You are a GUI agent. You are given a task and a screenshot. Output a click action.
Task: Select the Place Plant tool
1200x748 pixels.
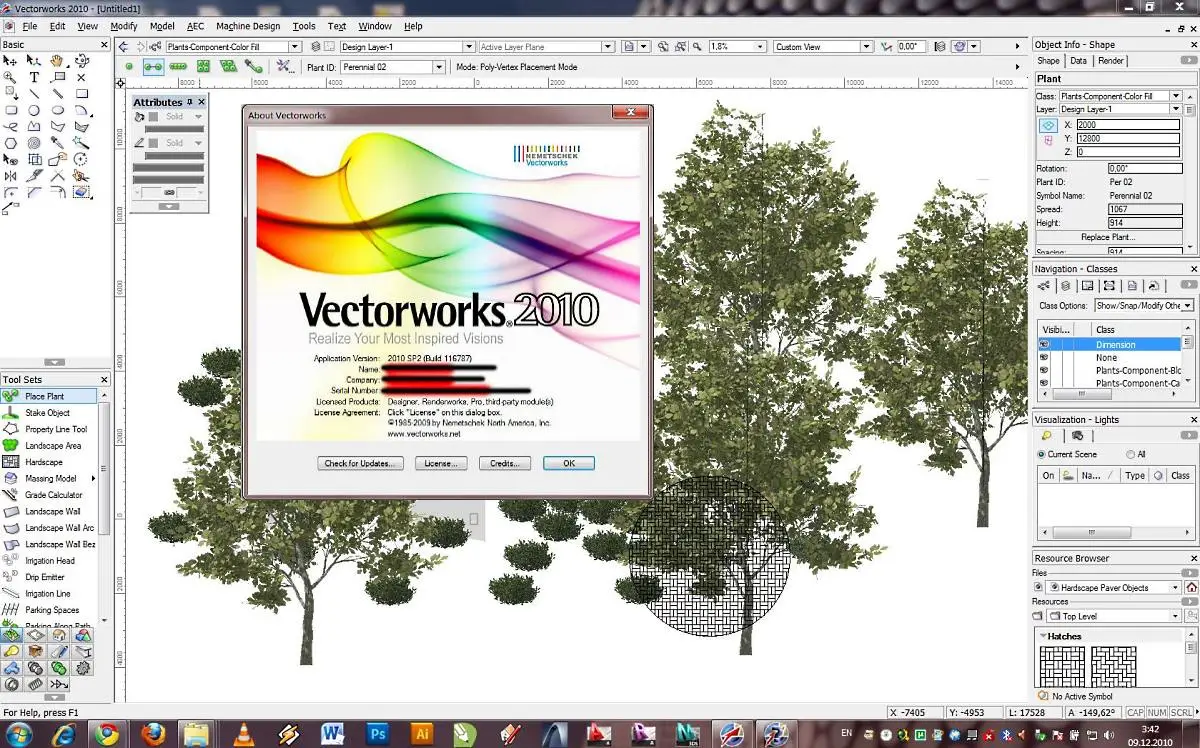pos(49,396)
